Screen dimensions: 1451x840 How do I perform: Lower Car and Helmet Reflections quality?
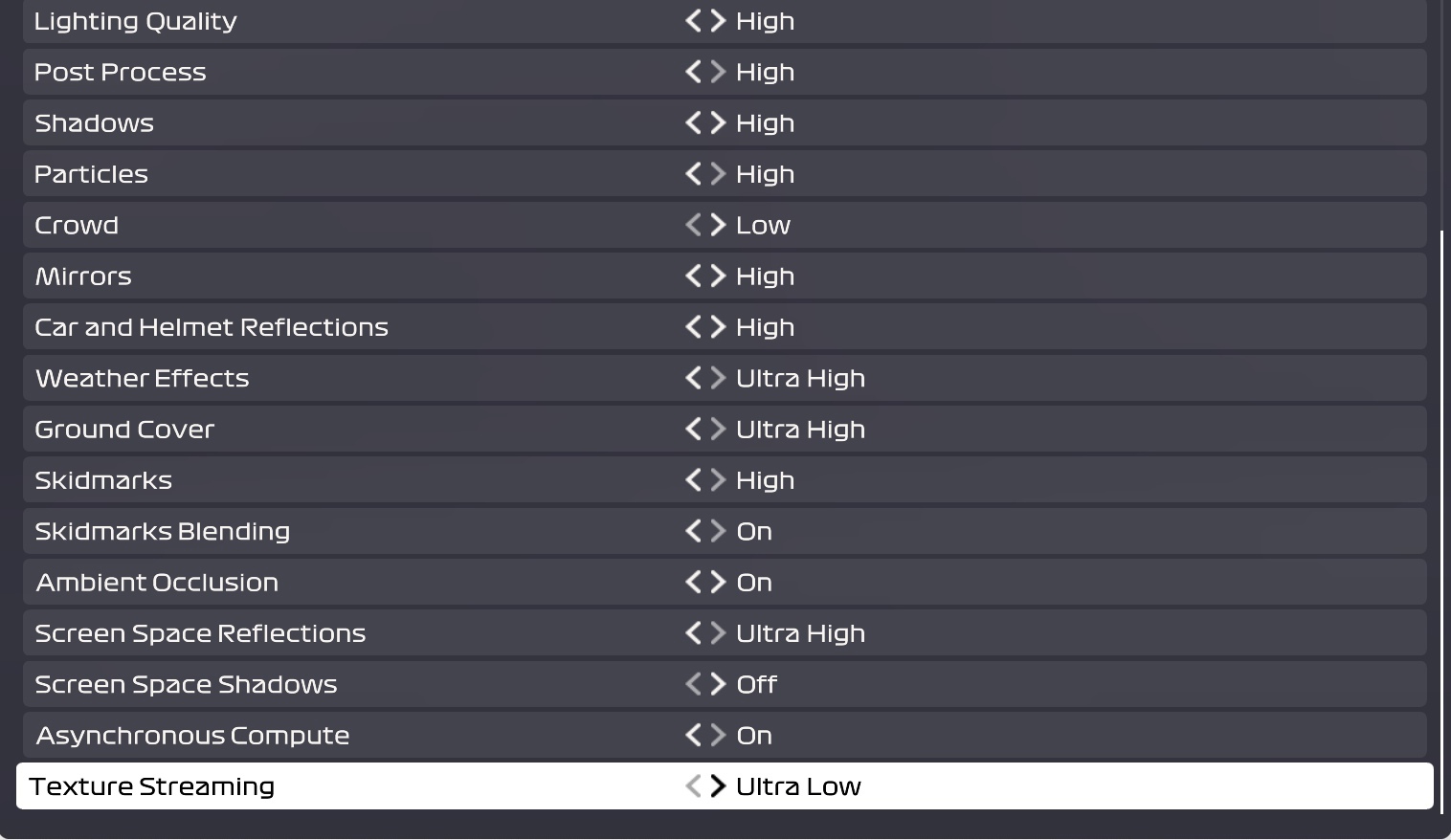click(x=694, y=327)
